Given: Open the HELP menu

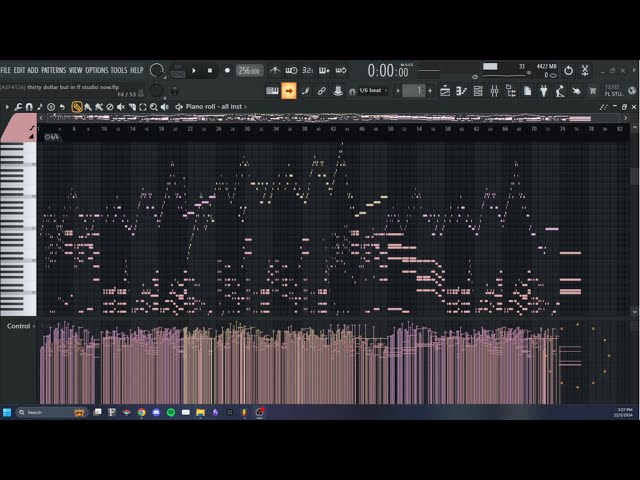Looking at the screenshot, I should (x=137, y=70).
